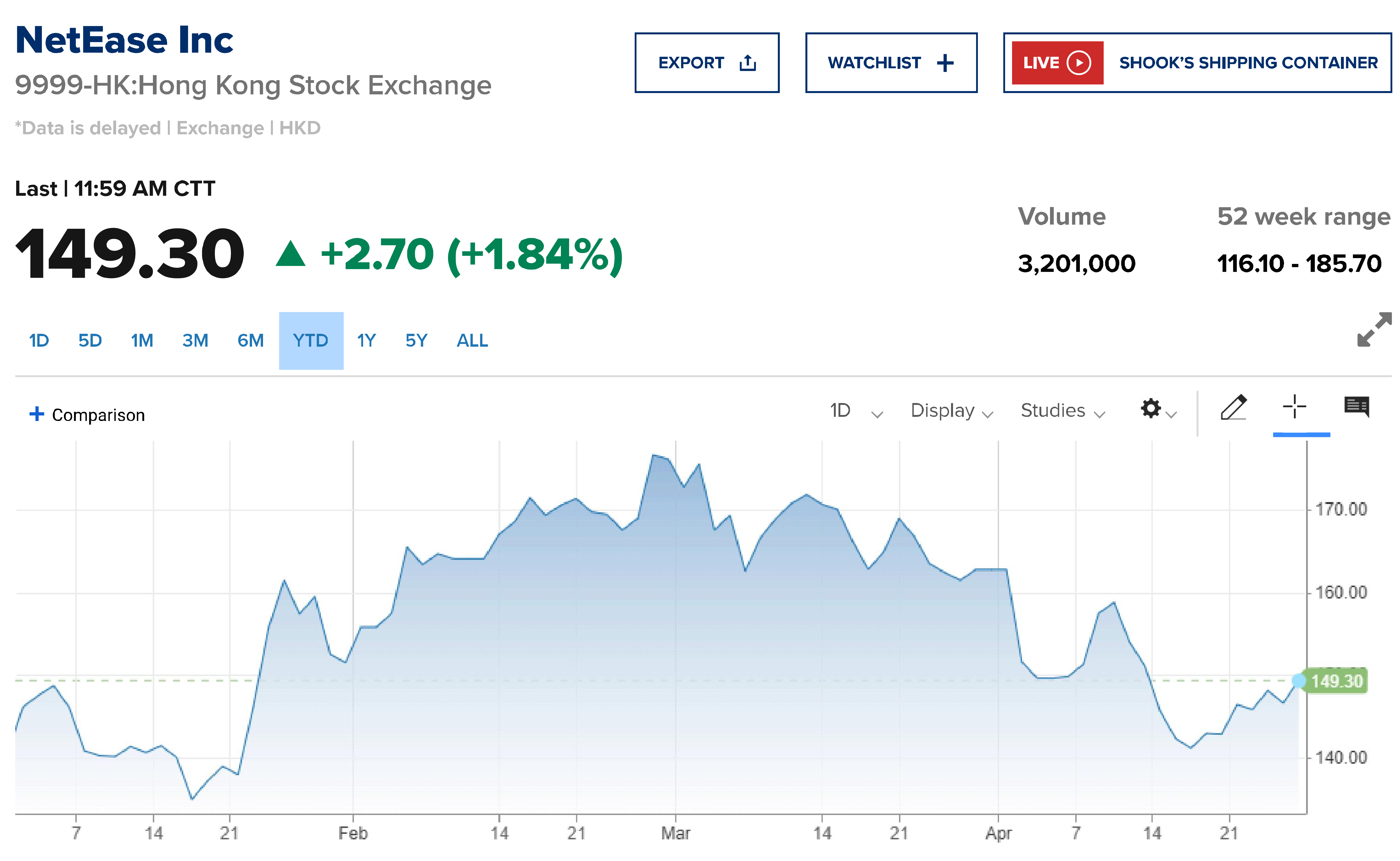Click the Comparison label
1400x861 pixels.
pos(98,415)
